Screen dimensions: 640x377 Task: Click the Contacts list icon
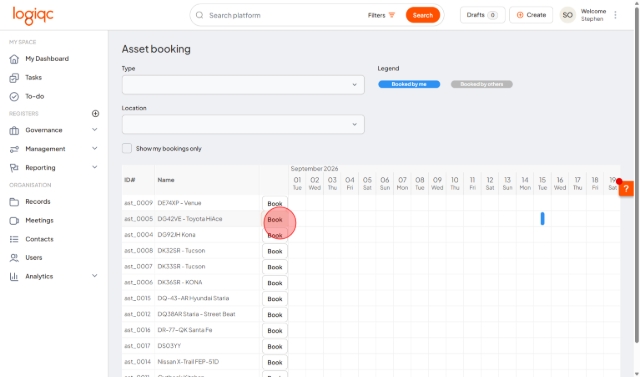pos(14,239)
